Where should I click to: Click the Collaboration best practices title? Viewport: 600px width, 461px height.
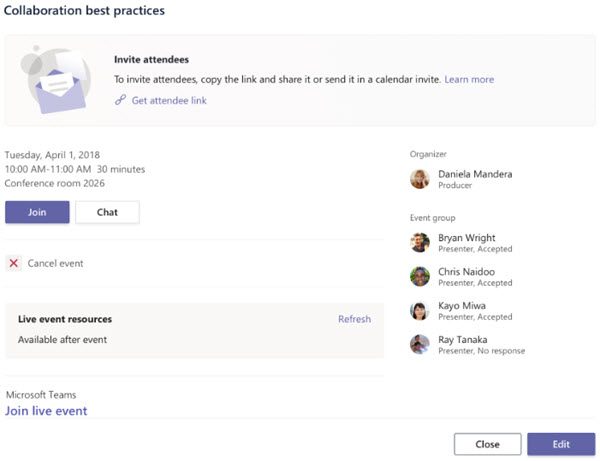point(85,11)
